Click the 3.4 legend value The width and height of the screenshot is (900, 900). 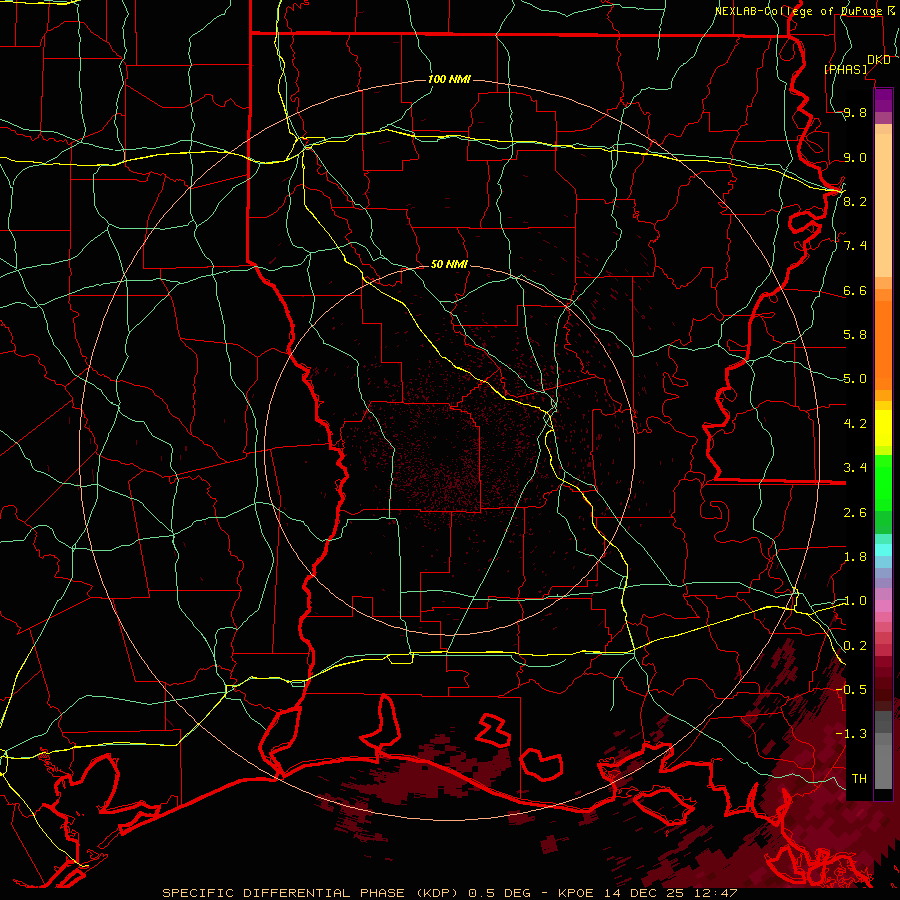coord(855,468)
